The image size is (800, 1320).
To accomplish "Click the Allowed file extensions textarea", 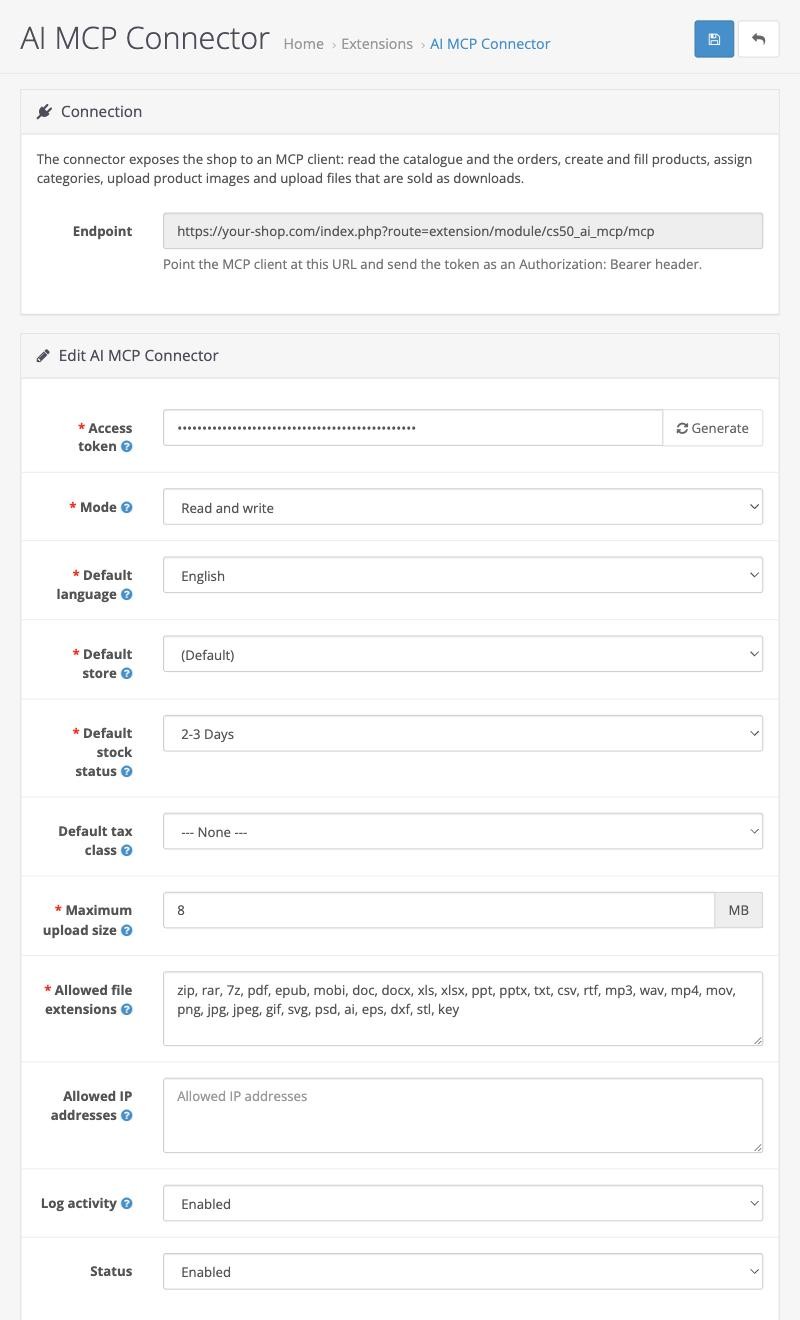I will 463,1008.
